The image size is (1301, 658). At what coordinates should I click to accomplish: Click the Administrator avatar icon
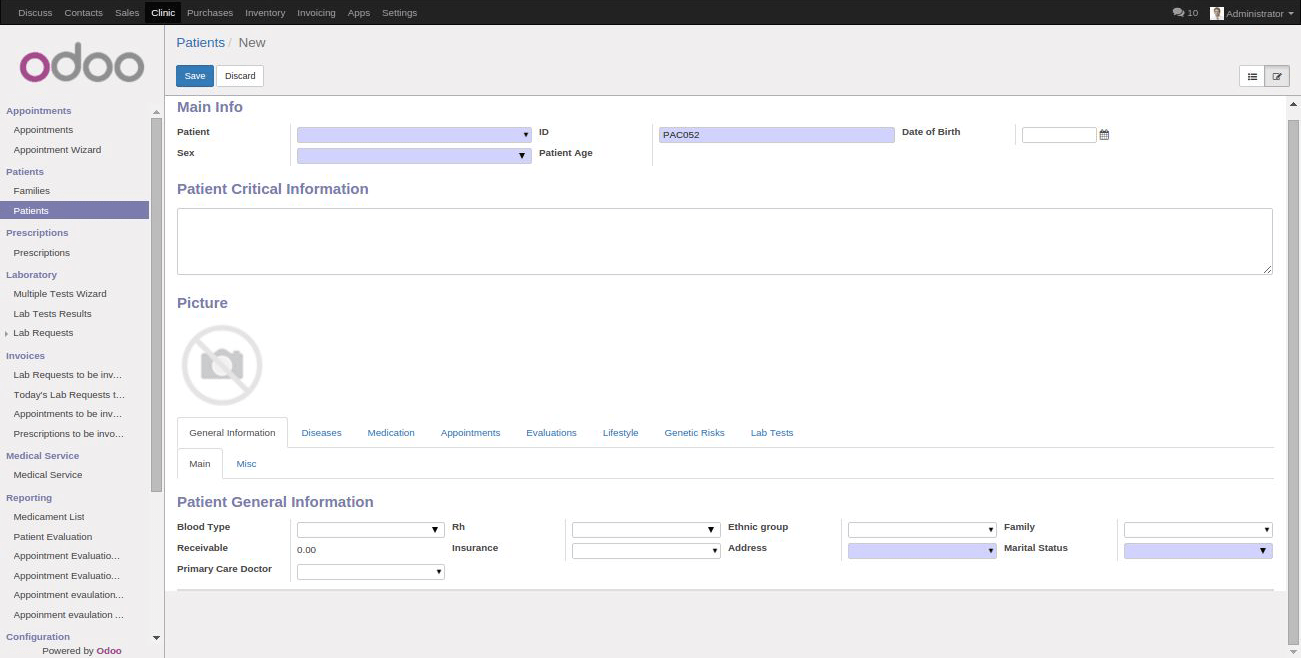click(x=1216, y=13)
